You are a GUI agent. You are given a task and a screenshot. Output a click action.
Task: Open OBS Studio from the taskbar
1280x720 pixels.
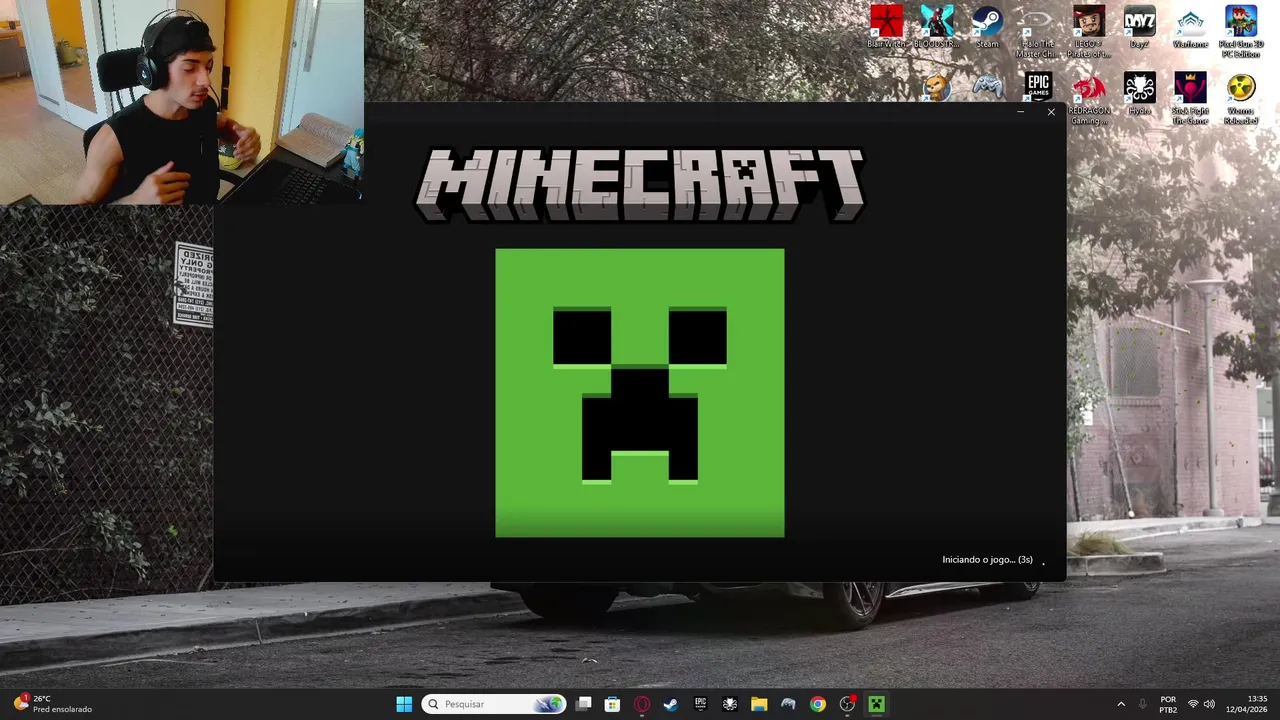(x=847, y=704)
